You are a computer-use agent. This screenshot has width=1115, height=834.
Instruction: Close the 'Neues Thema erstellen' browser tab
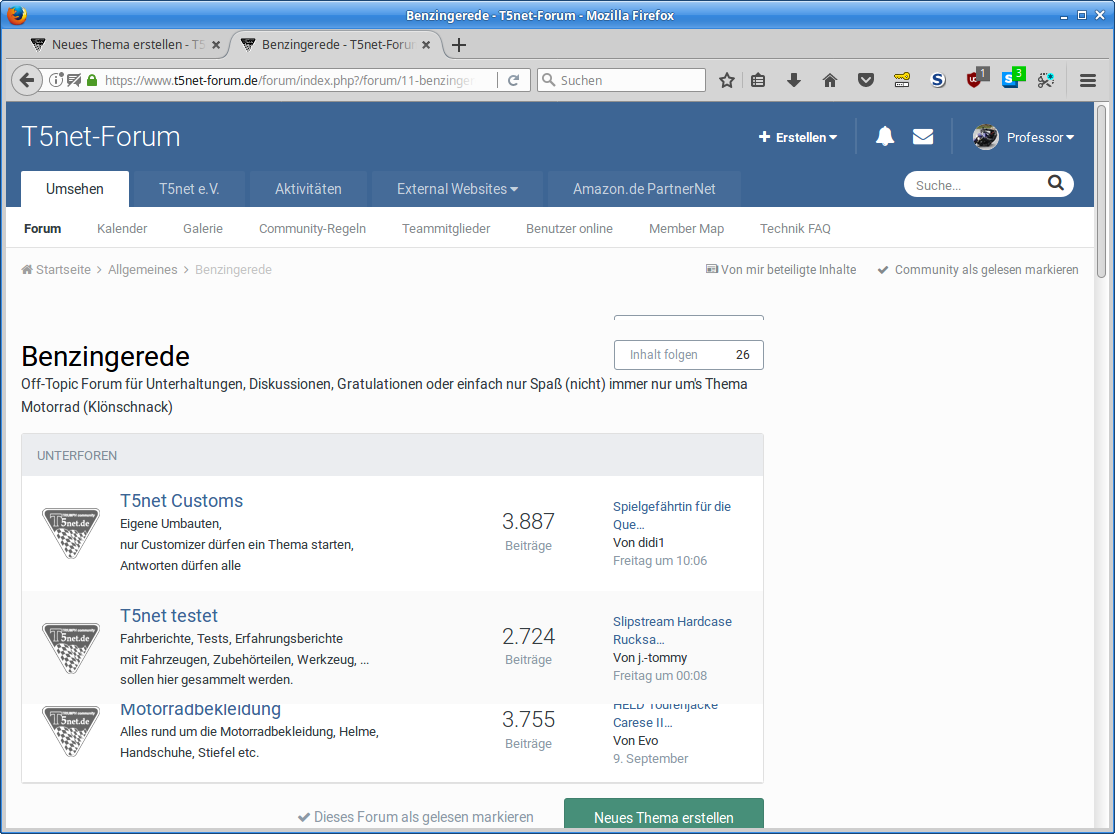click(216, 45)
